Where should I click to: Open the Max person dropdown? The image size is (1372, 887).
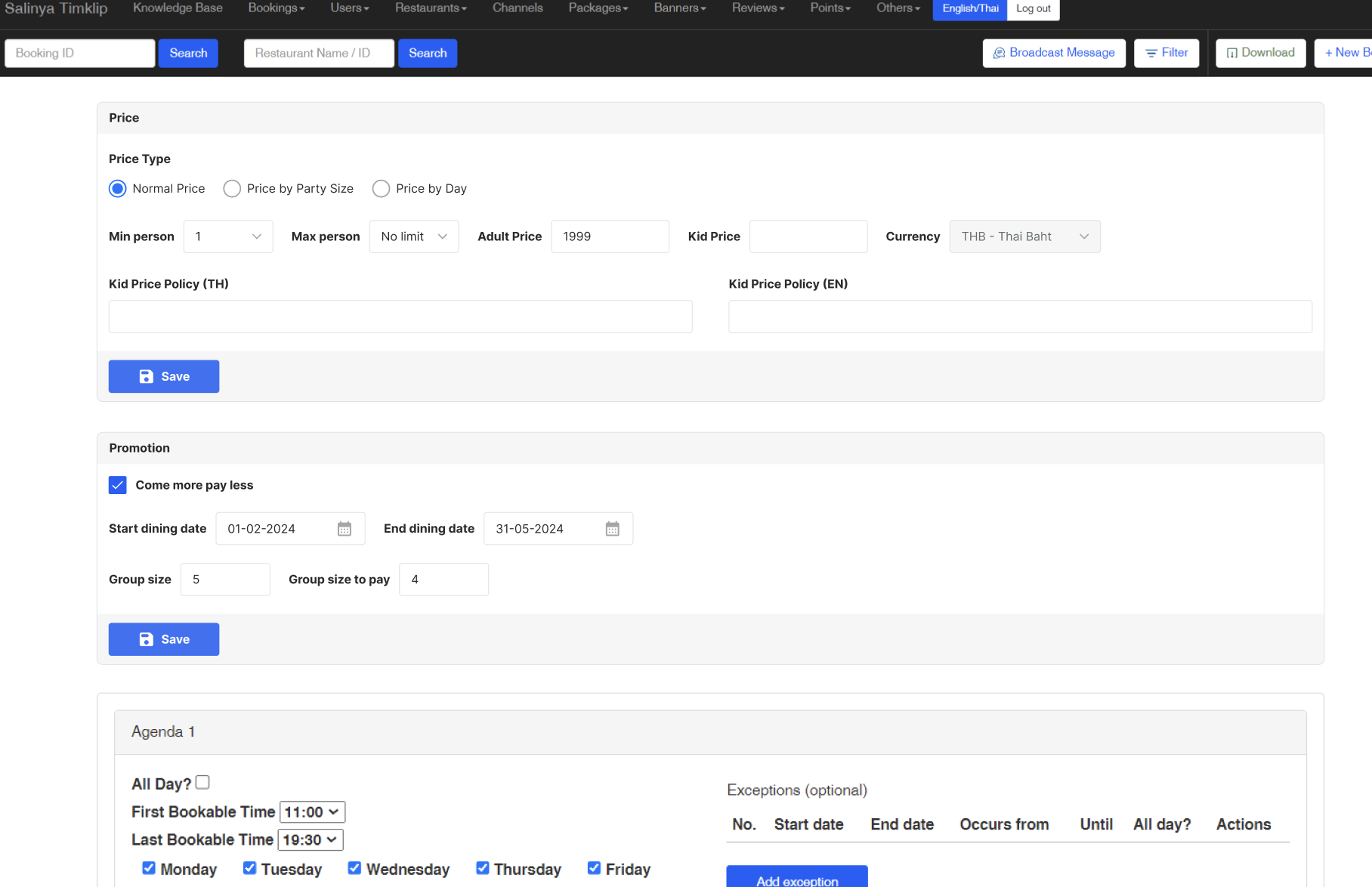[413, 236]
